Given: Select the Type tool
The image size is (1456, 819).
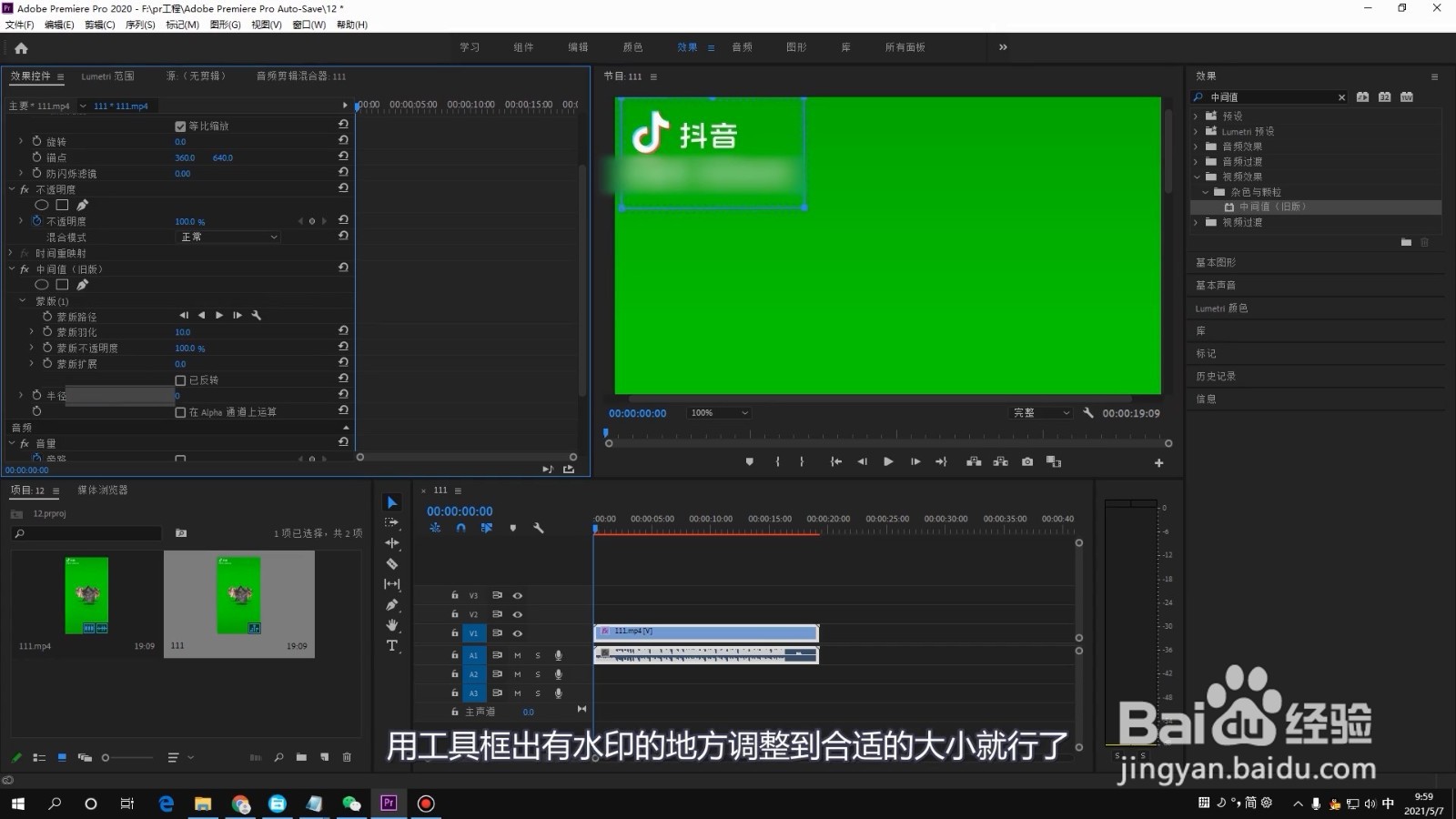Looking at the screenshot, I should (x=392, y=646).
